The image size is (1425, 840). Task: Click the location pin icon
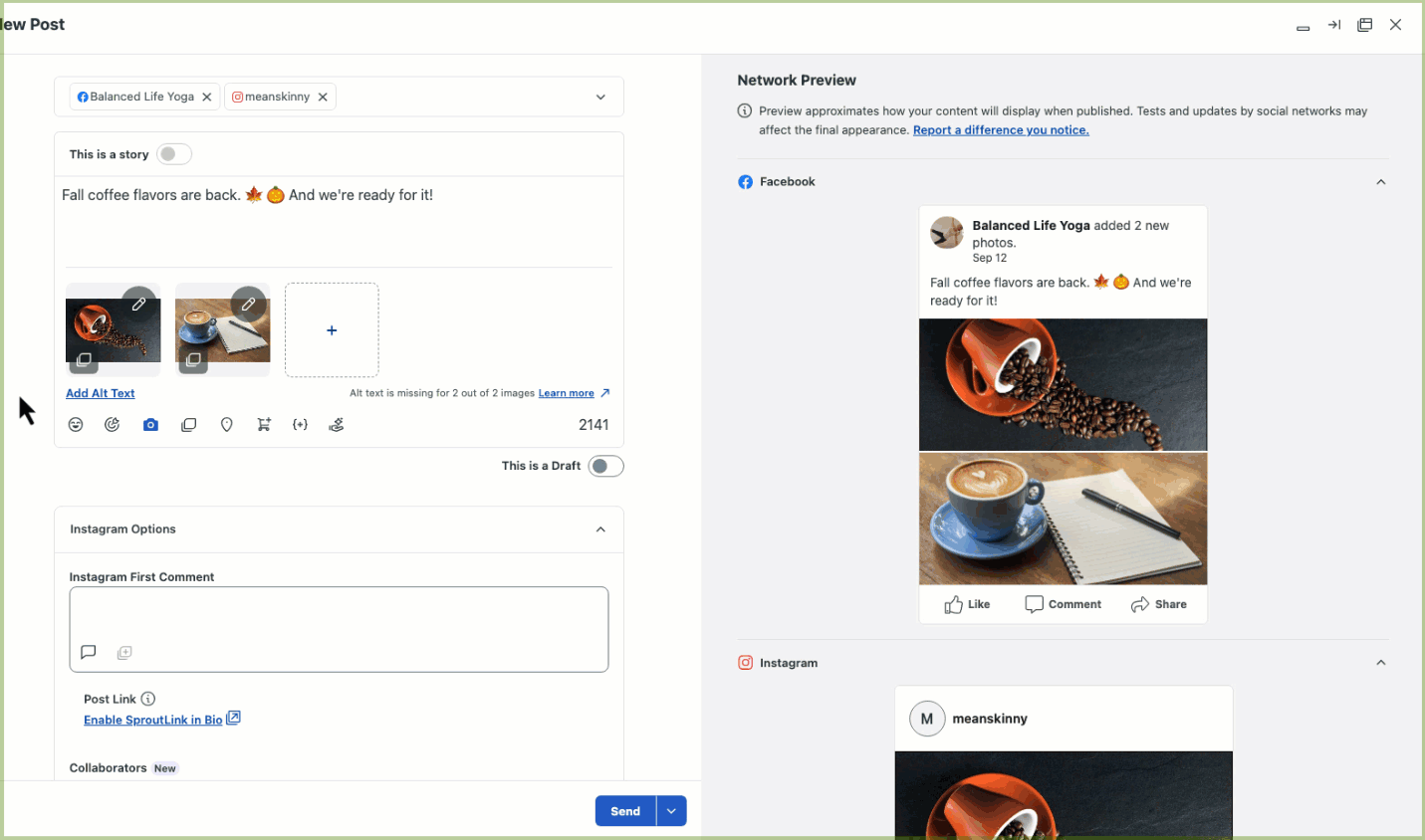[x=227, y=425]
